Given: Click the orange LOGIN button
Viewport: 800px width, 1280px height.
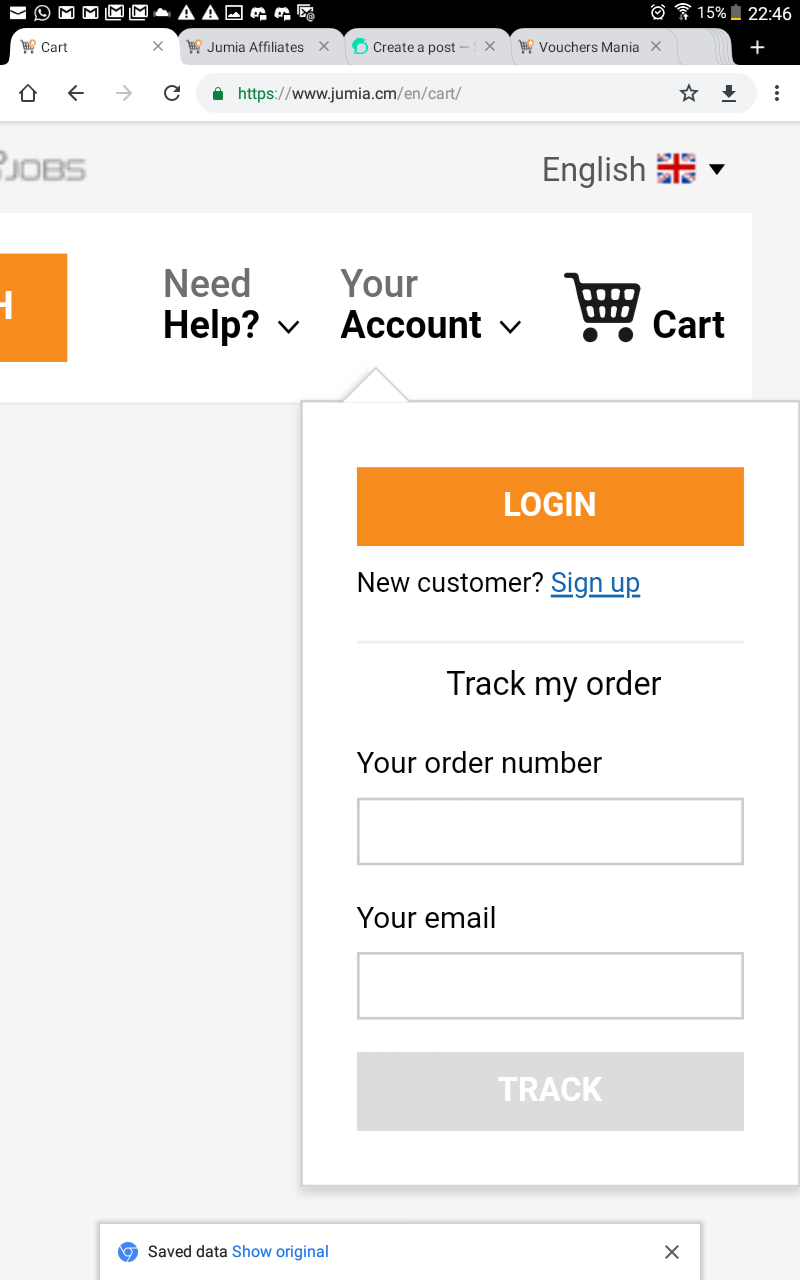Looking at the screenshot, I should tap(550, 506).
